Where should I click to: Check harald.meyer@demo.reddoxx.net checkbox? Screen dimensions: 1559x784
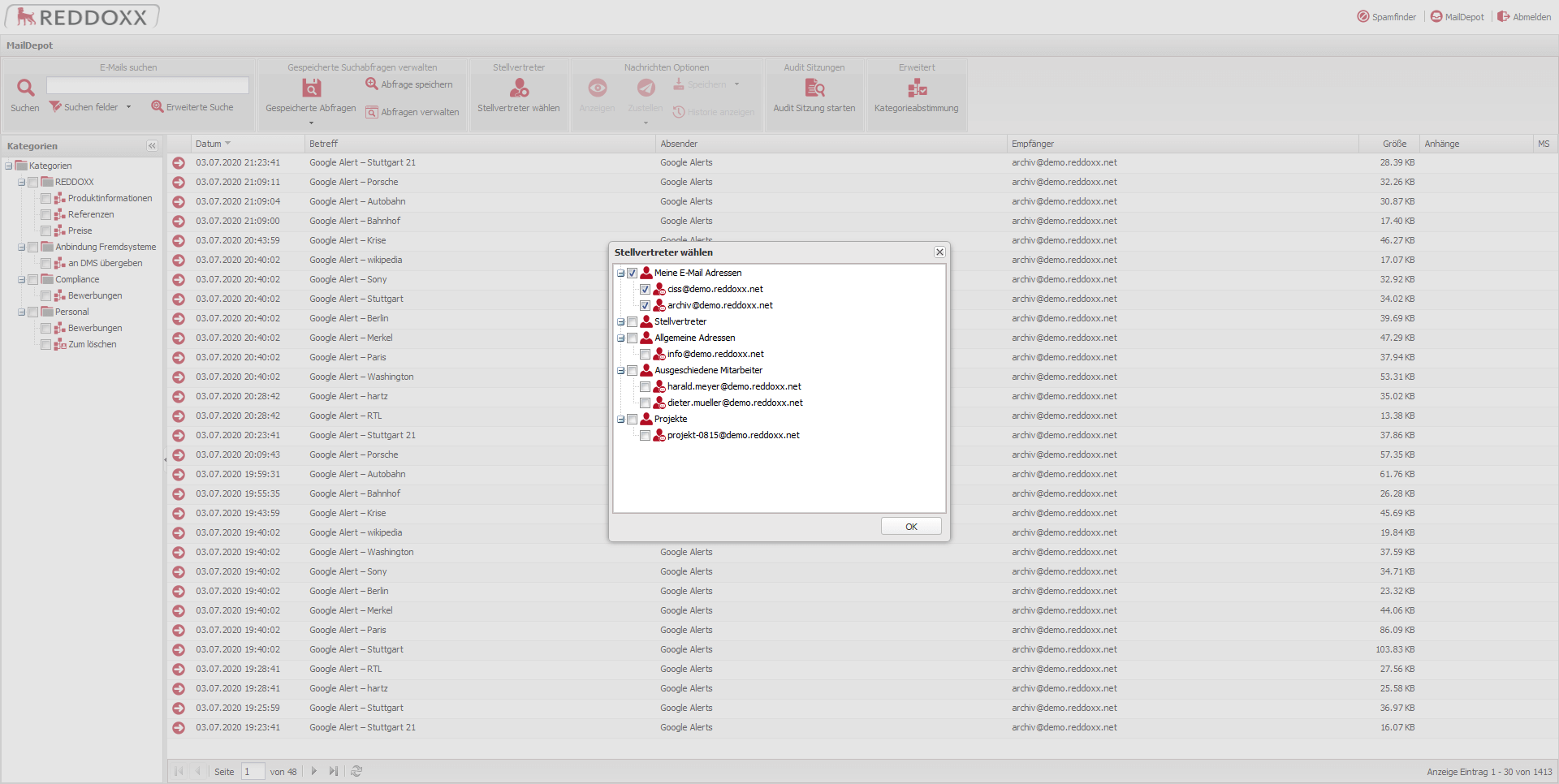point(646,386)
